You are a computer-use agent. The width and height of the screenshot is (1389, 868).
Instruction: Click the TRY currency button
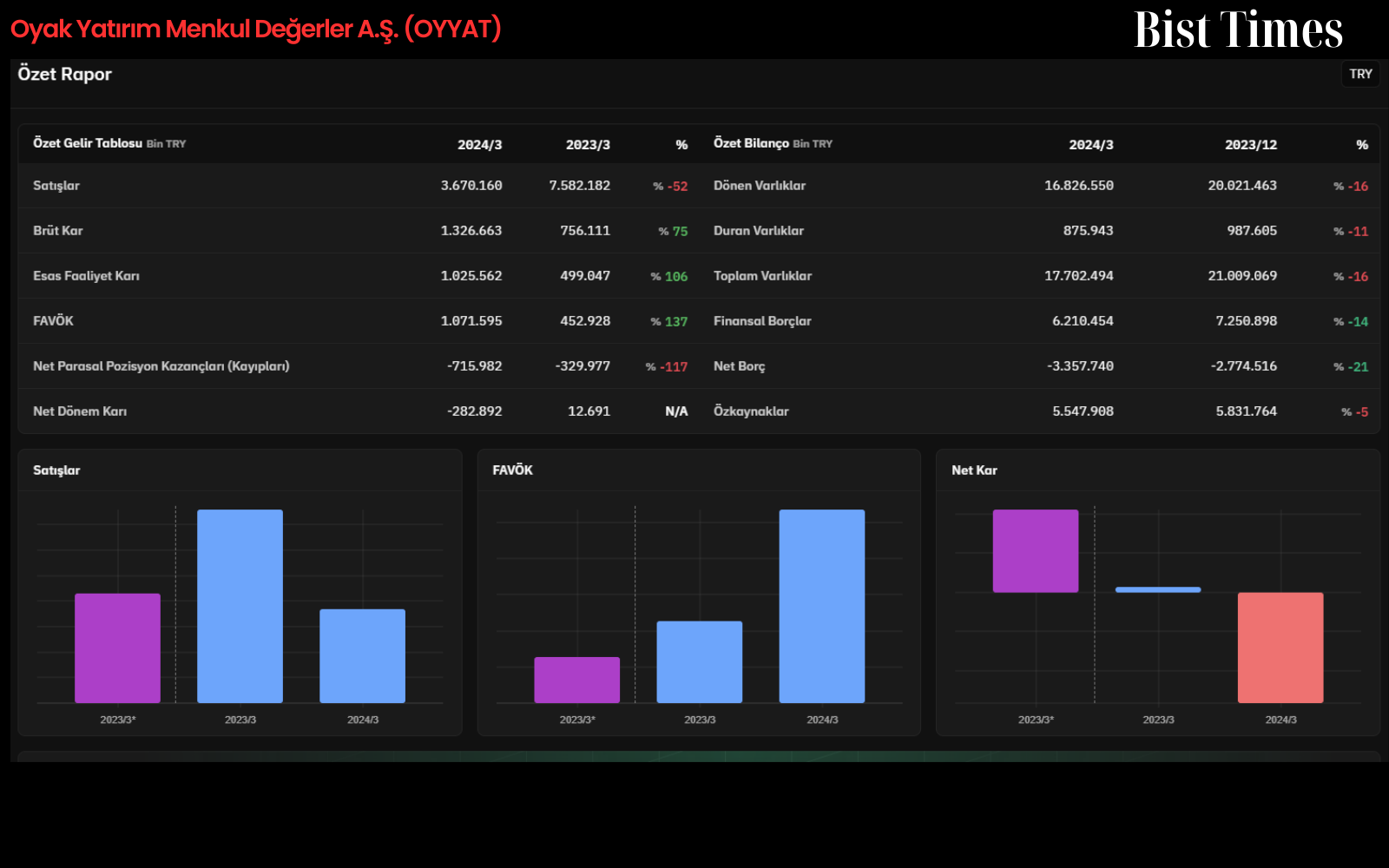click(x=1360, y=74)
